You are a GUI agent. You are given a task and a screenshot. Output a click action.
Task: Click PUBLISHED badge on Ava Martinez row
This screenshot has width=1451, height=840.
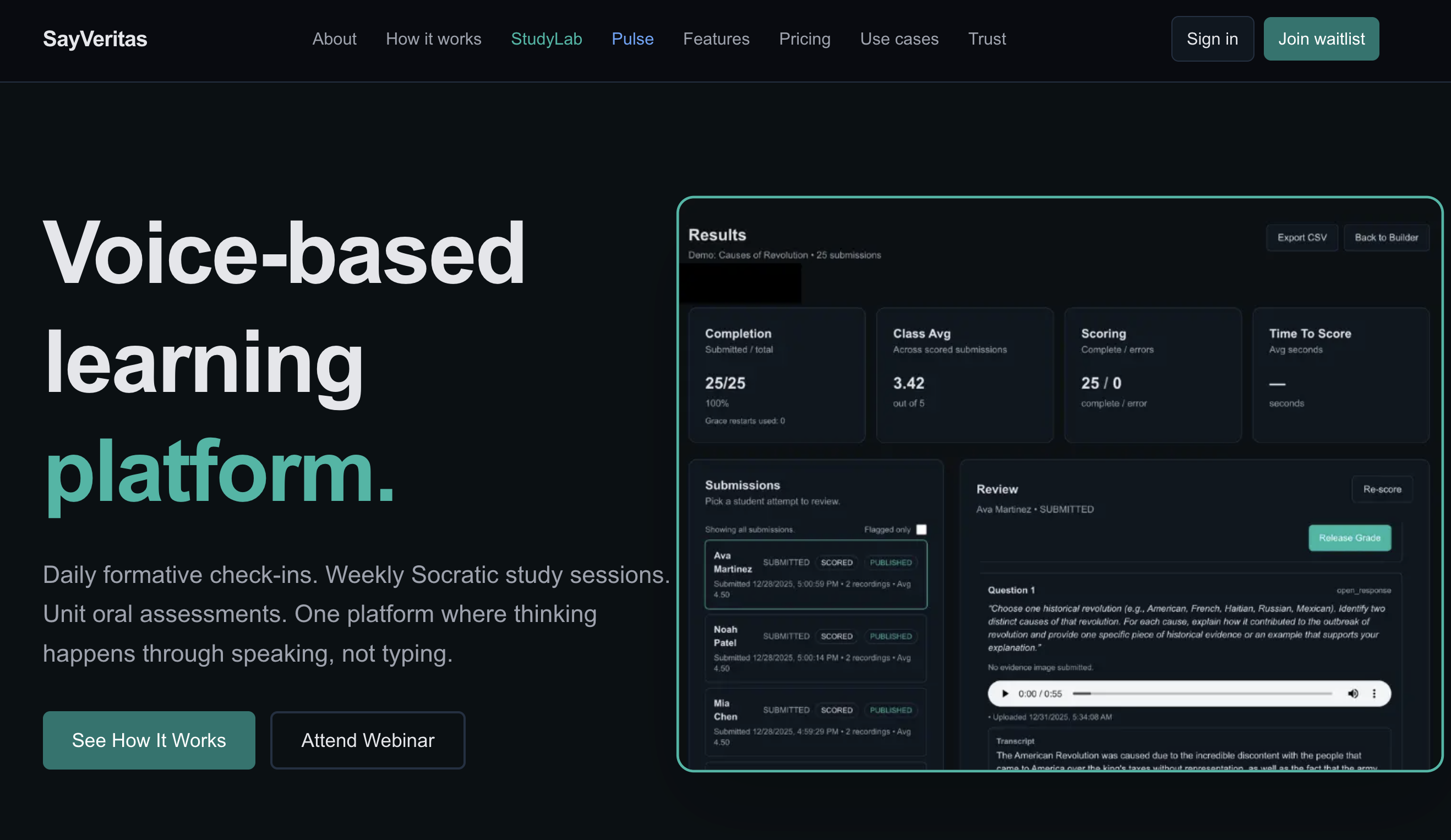(x=890, y=562)
